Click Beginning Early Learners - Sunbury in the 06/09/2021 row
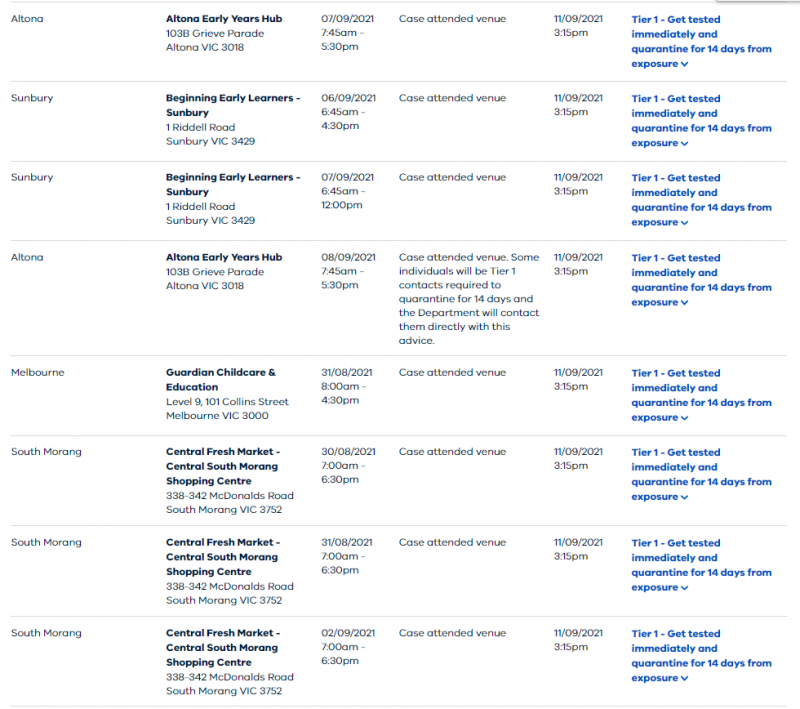Image resolution: width=800 pixels, height=709 pixels. click(x=232, y=105)
